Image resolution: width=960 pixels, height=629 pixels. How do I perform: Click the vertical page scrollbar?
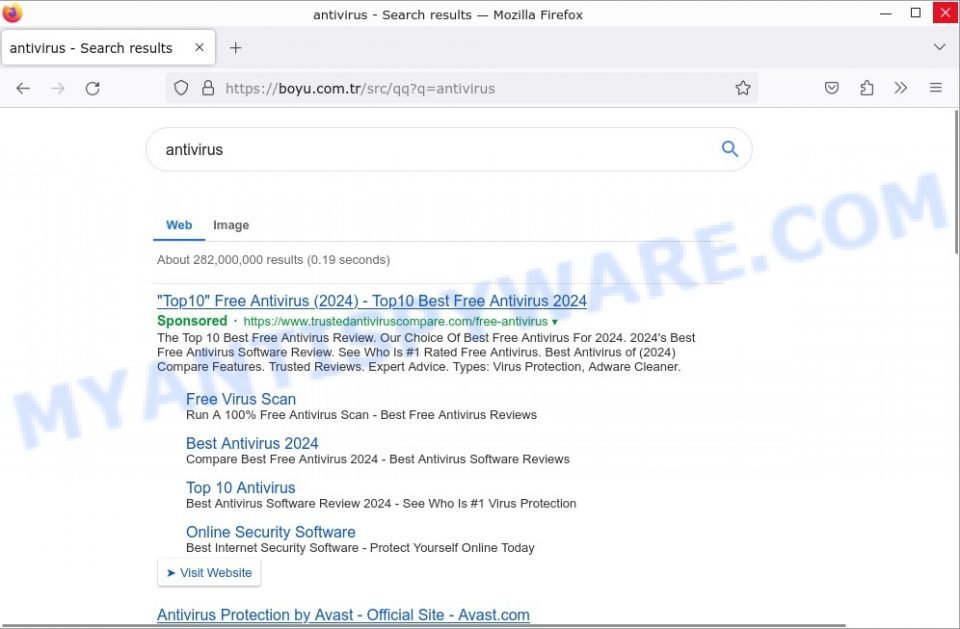point(956,181)
